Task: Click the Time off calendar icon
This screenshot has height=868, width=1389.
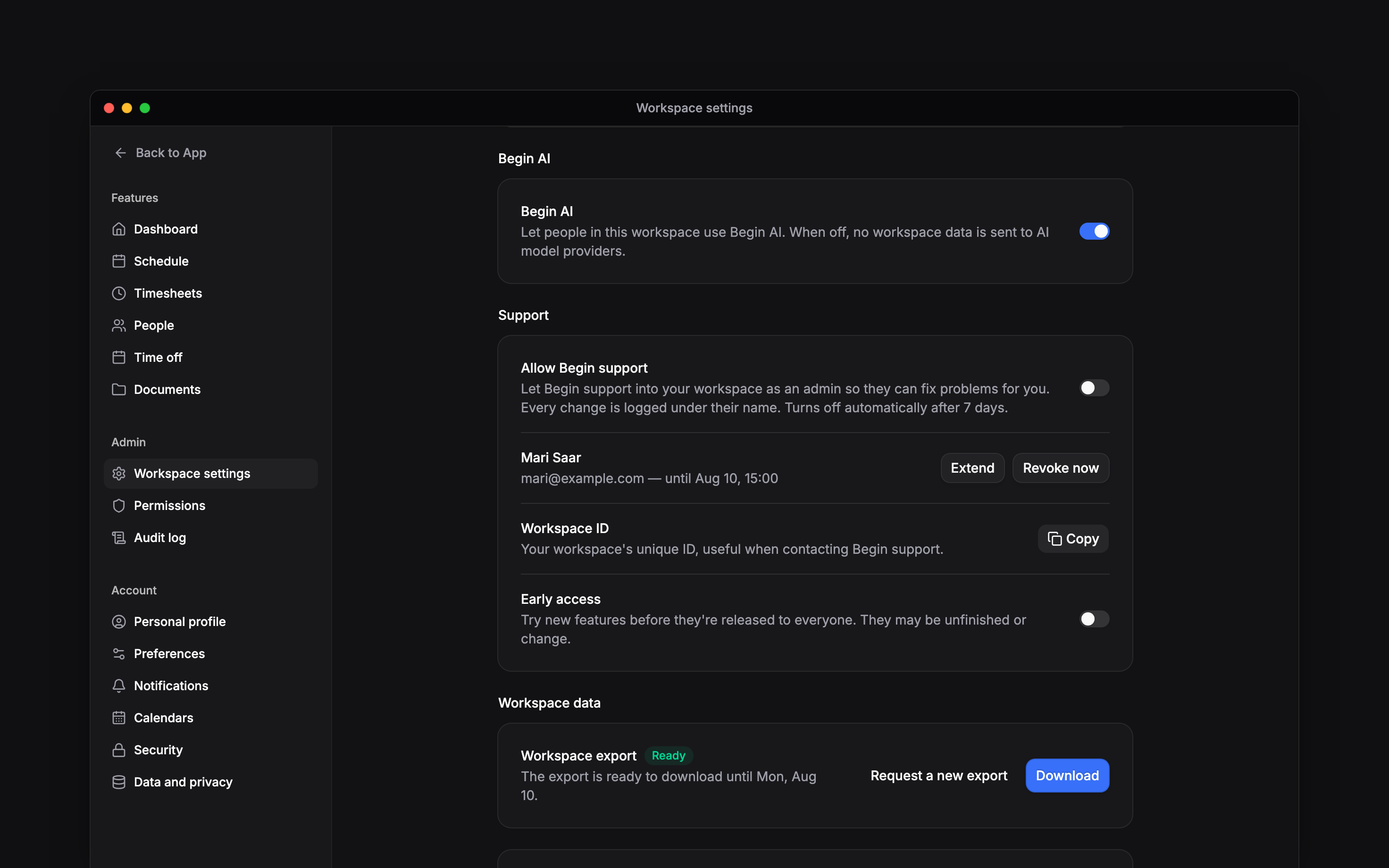Action: point(119,358)
